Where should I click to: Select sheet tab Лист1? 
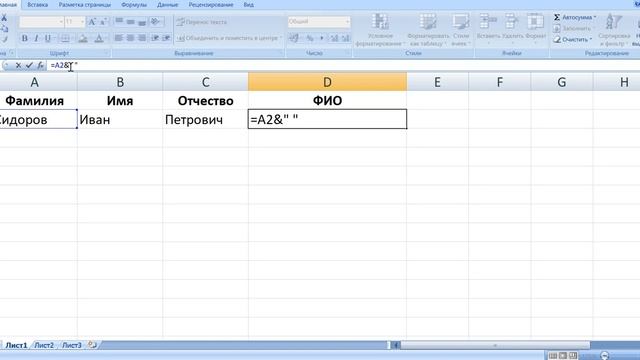[16, 345]
